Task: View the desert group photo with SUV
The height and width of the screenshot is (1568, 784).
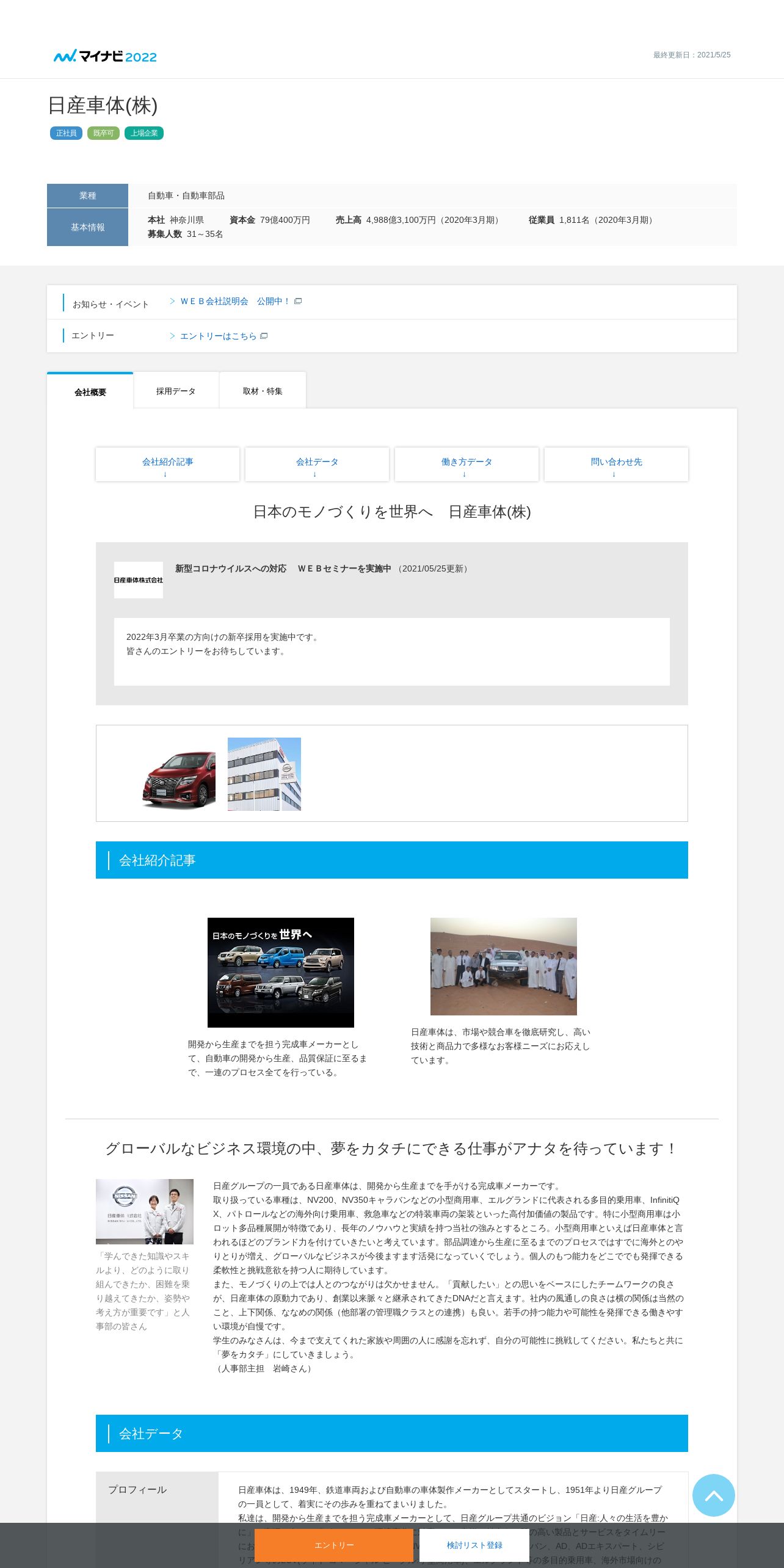Action: click(x=504, y=966)
